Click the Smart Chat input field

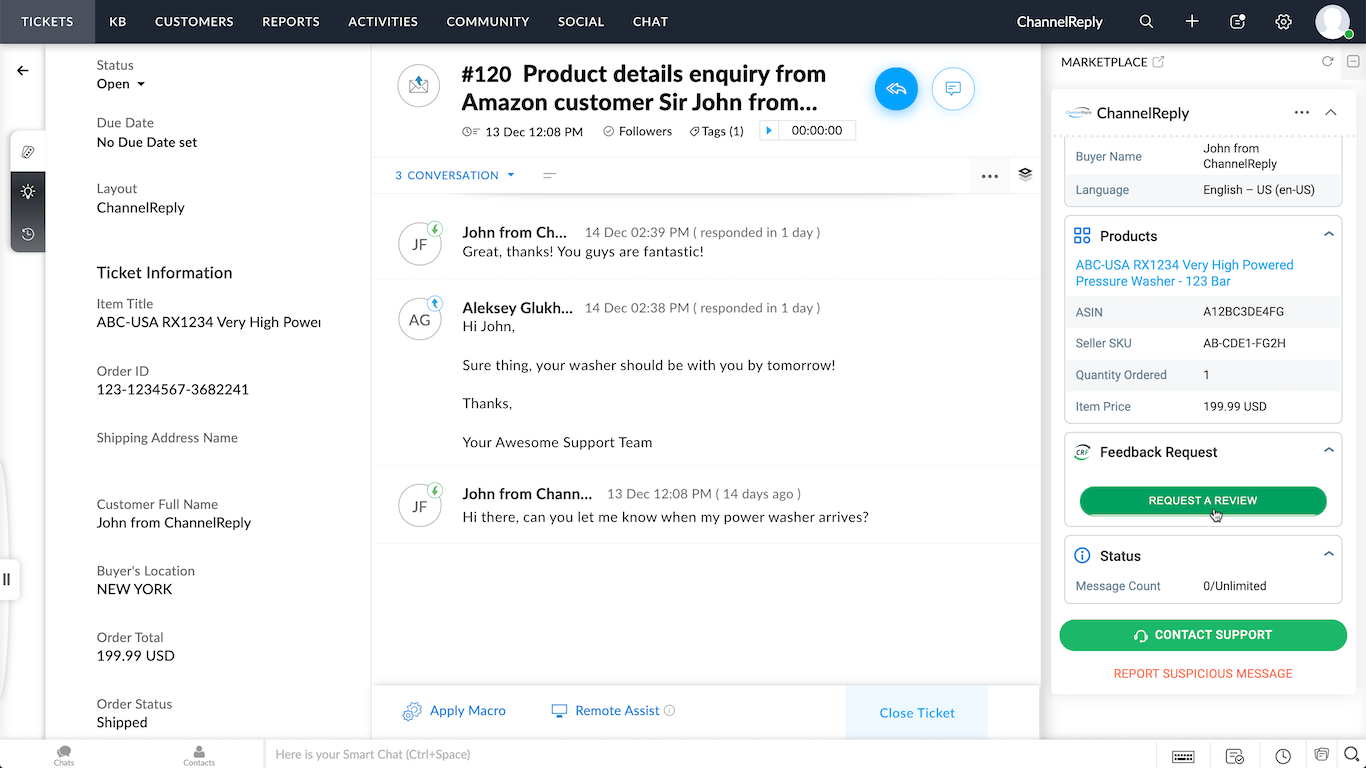coord(710,754)
